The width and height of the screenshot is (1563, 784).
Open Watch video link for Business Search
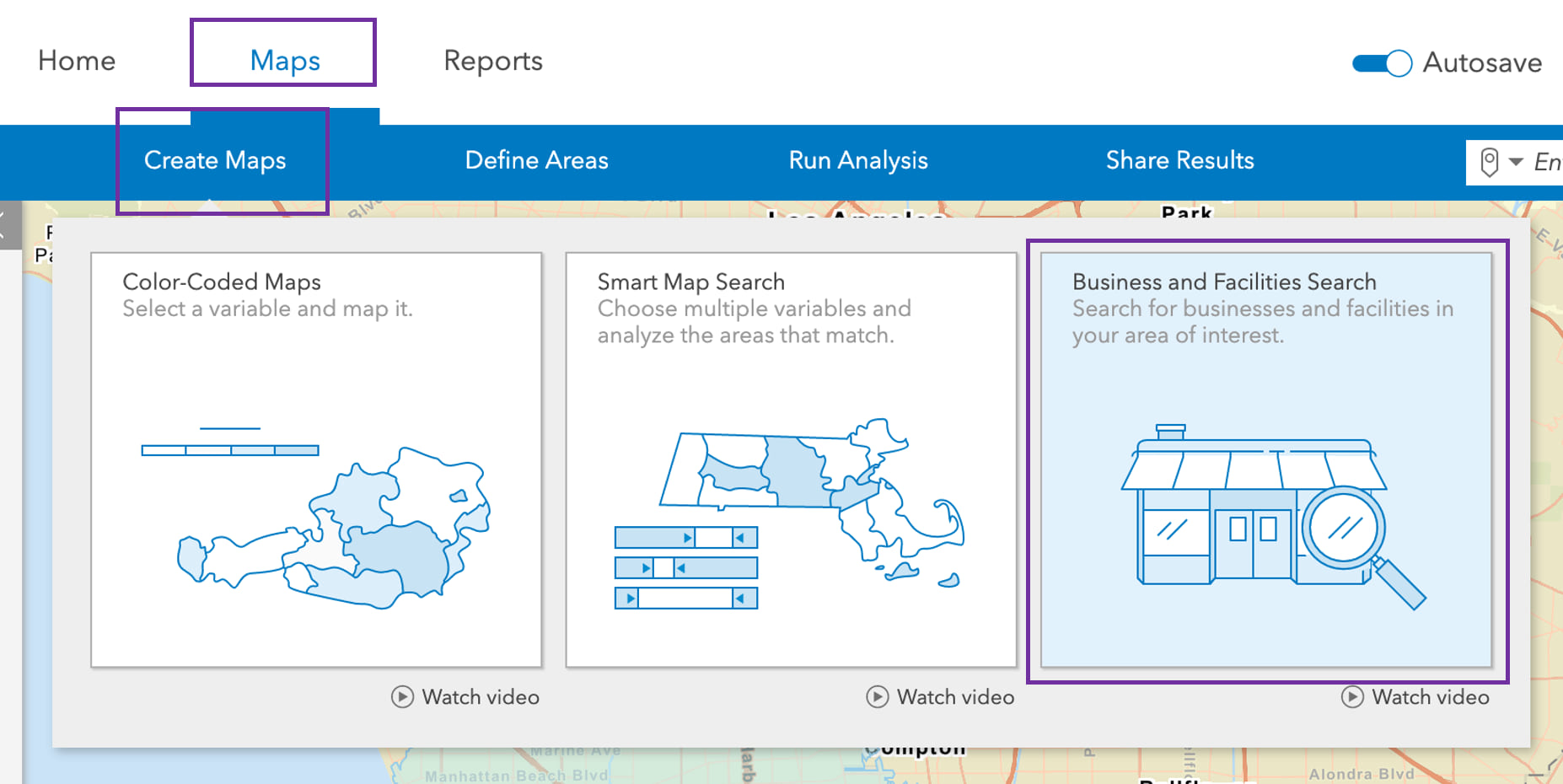pyautogui.click(x=1430, y=697)
